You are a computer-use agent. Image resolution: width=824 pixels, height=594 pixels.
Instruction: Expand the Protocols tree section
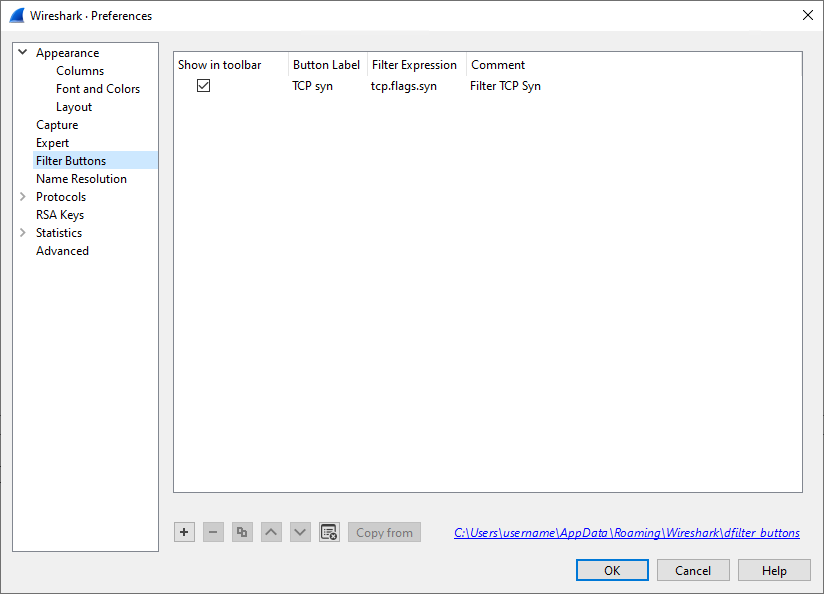point(22,197)
